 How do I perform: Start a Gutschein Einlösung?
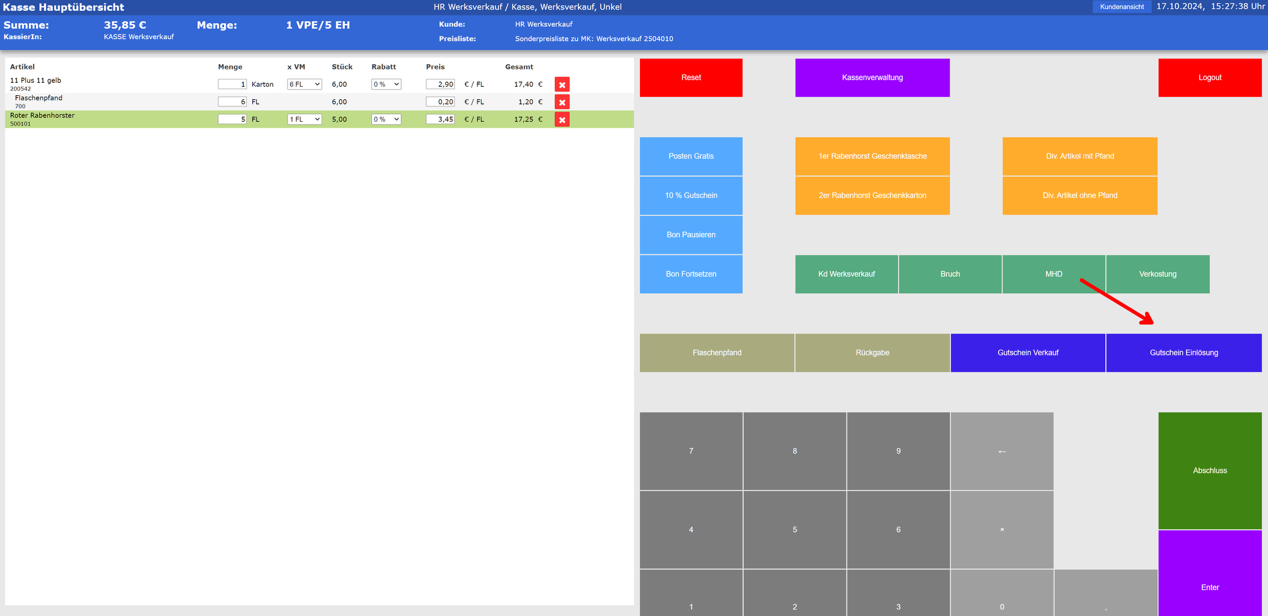1184,352
